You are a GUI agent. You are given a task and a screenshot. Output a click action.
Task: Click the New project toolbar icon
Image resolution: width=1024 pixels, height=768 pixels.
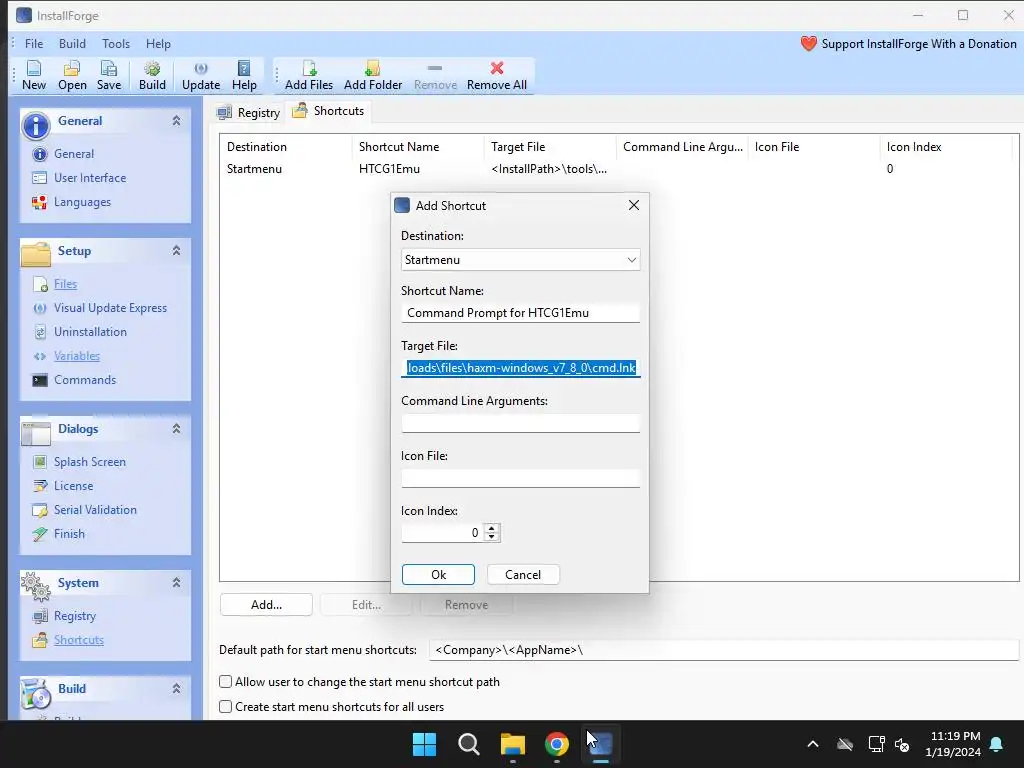pos(33,76)
